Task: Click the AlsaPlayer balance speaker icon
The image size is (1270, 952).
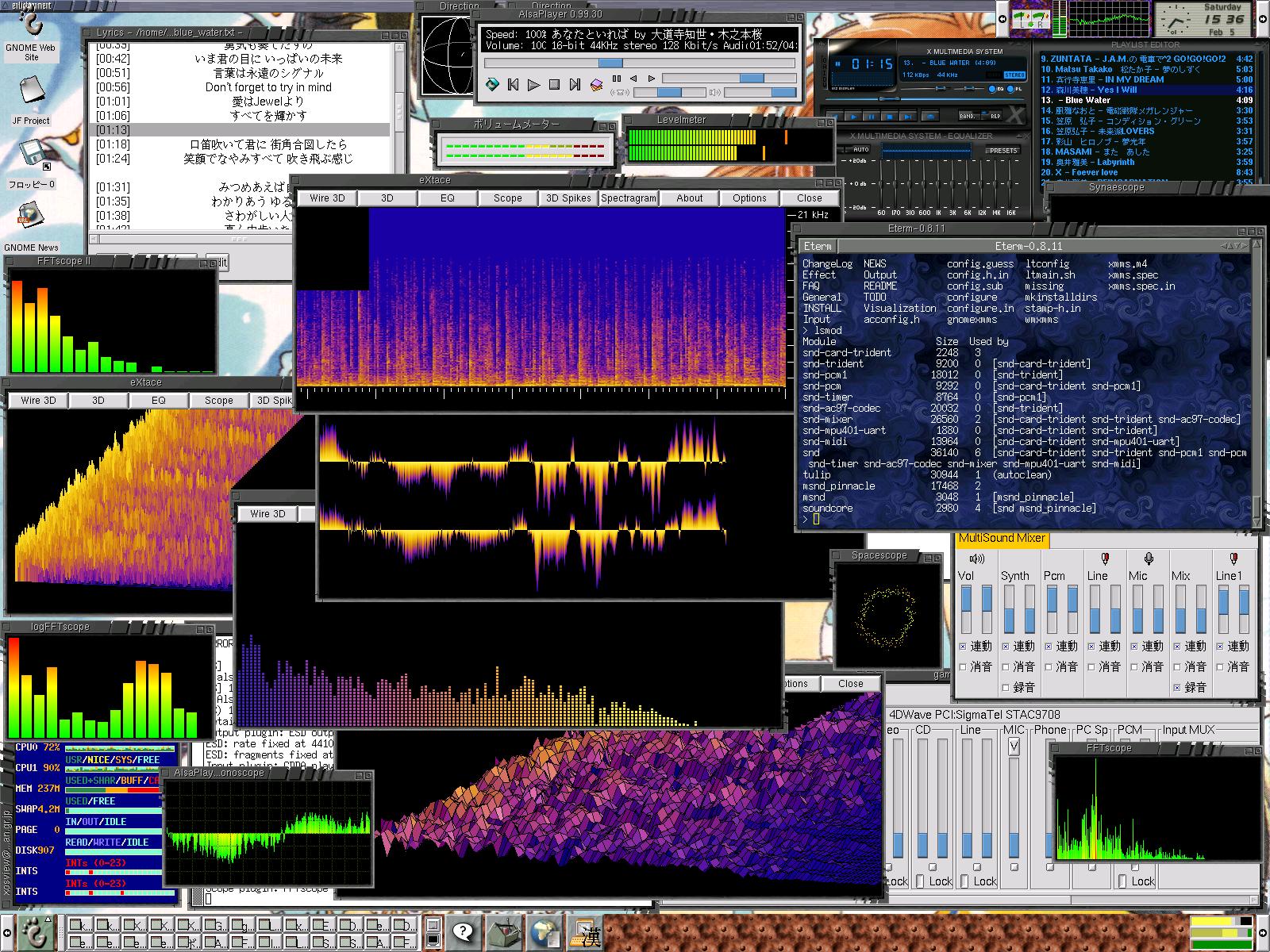Action: click(619, 92)
